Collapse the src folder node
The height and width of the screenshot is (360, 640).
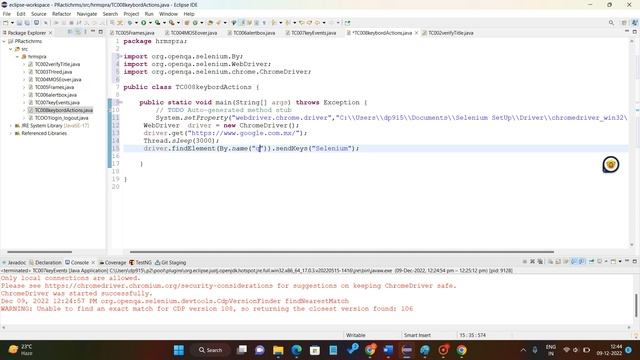click(x=11, y=49)
